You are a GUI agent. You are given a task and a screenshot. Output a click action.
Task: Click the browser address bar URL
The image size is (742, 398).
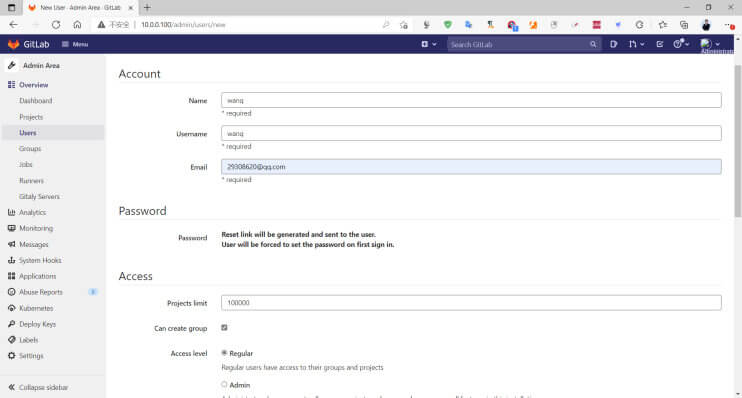183,25
